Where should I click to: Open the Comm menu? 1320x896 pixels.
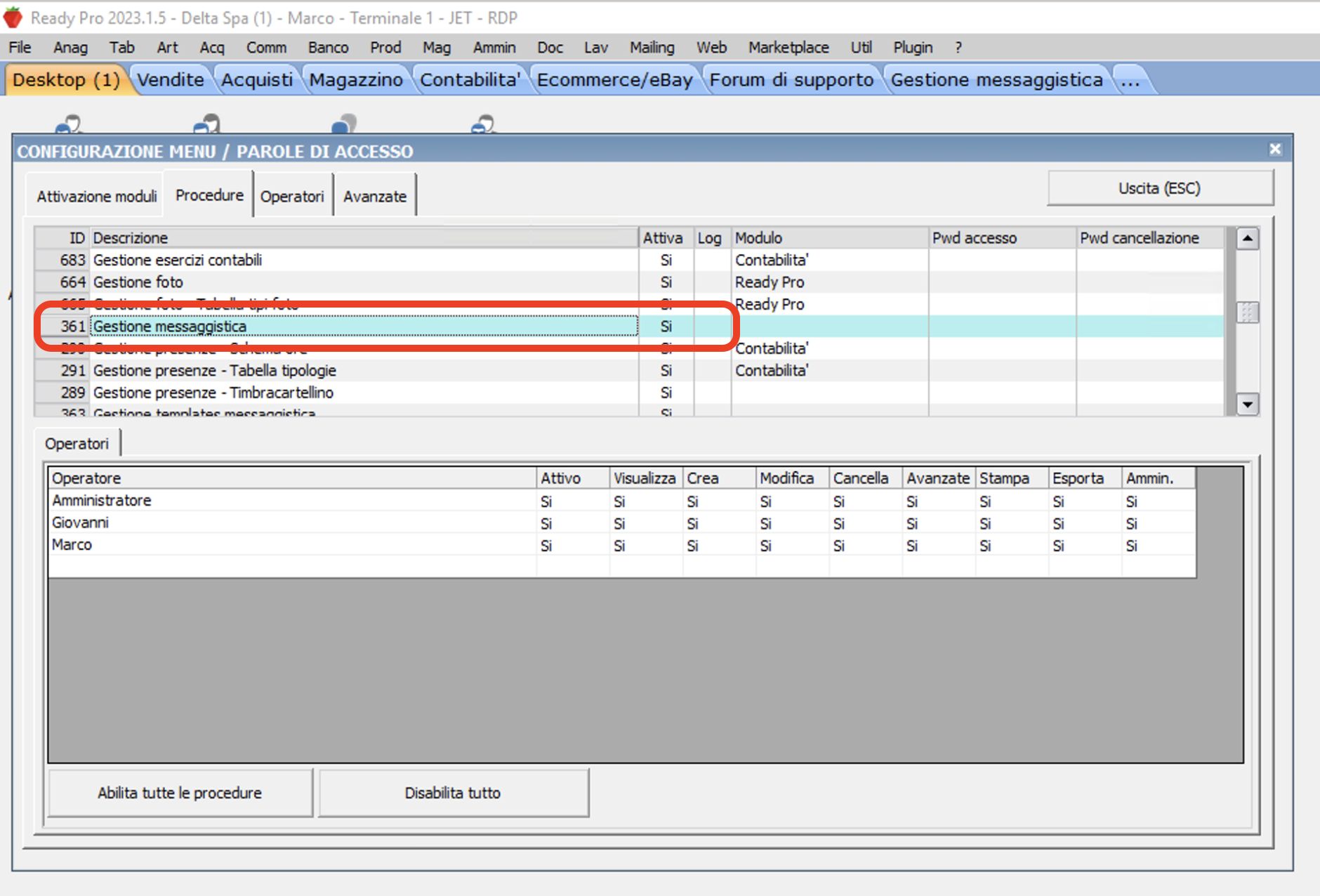click(266, 48)
